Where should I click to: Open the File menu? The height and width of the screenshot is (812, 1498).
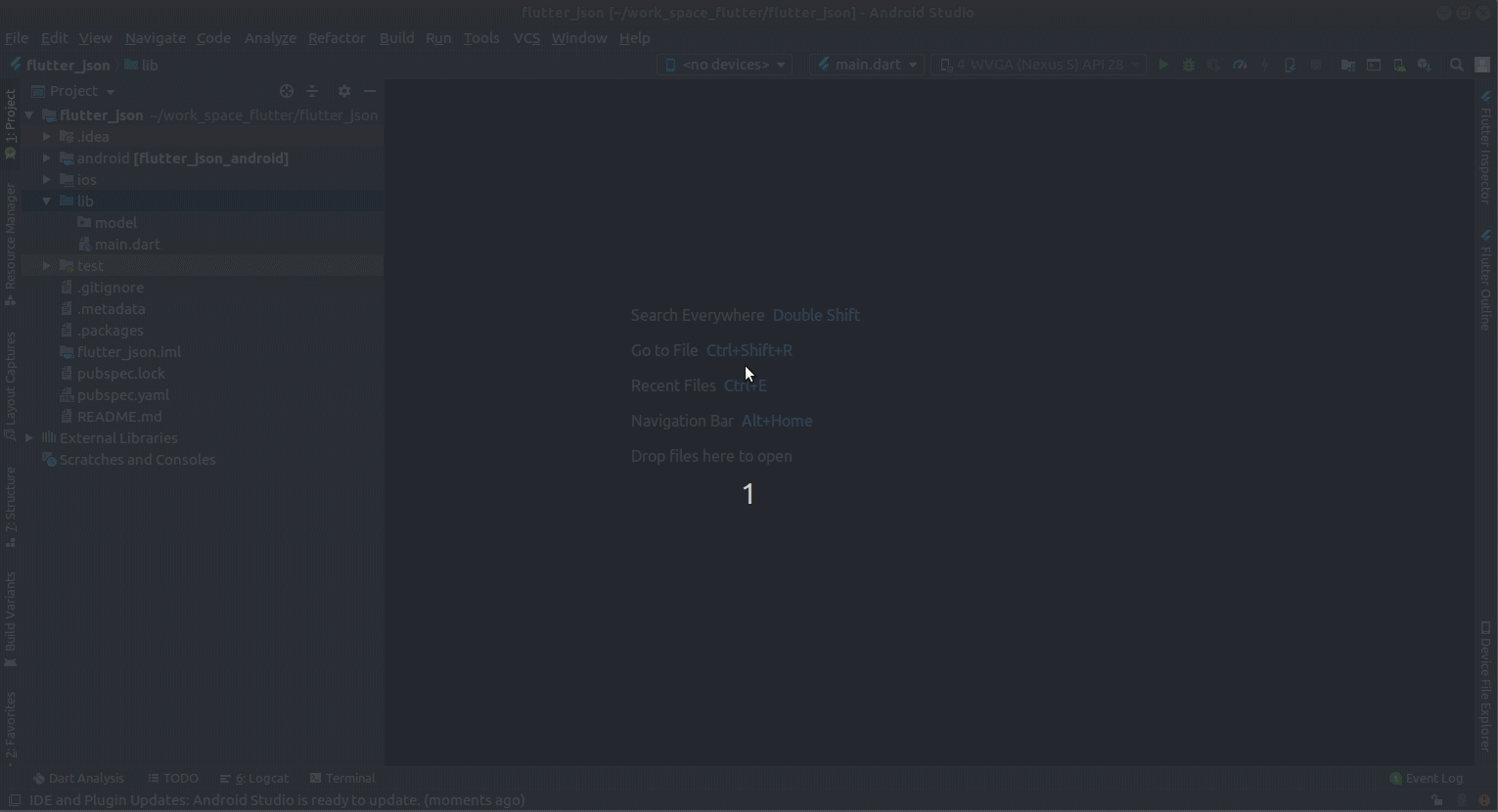coord(17,38)
